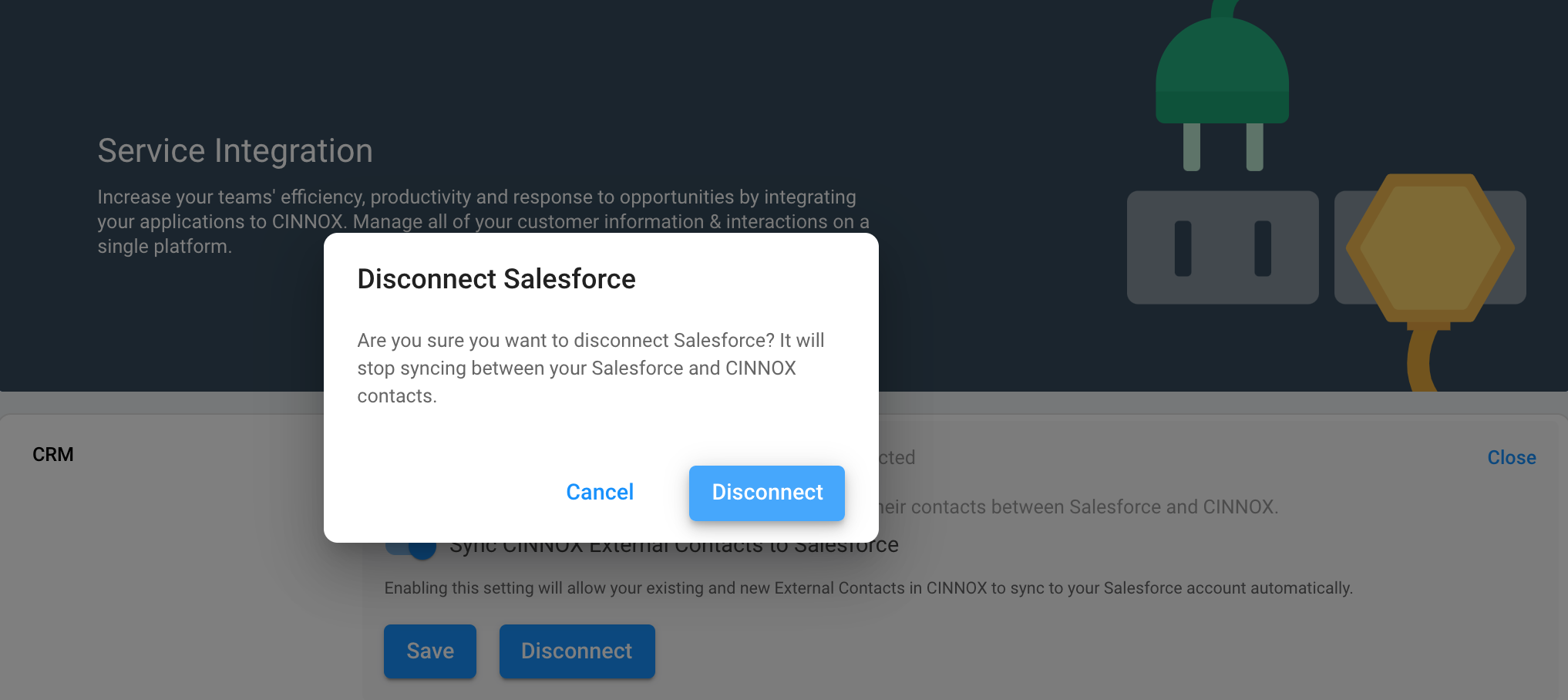Image resolution: width=1568 pixels, height=700 pixels.
Task: Select the CRM section label
Action: pos(53,455)
